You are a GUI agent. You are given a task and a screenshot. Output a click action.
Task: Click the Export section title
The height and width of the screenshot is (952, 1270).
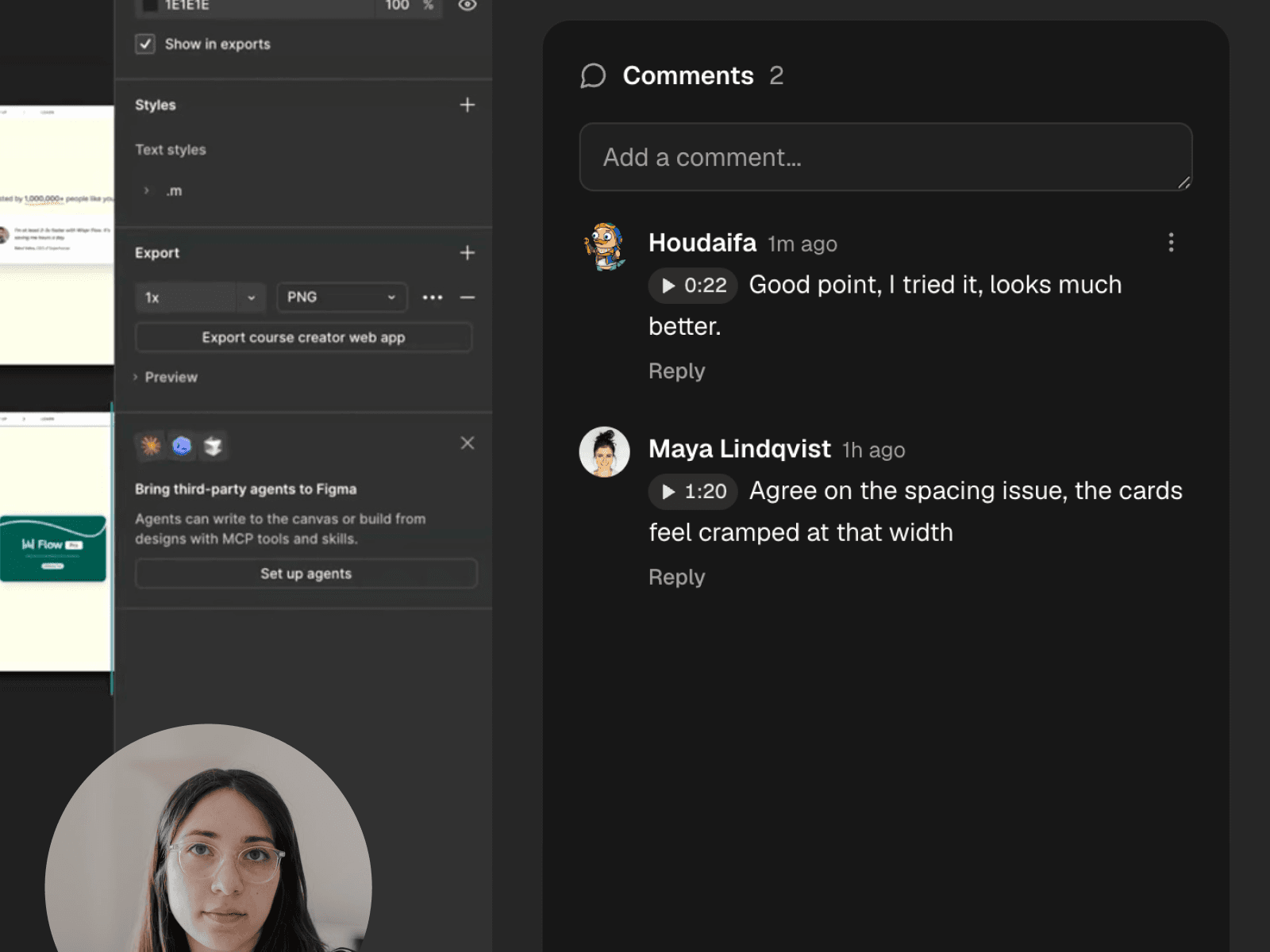157,252
